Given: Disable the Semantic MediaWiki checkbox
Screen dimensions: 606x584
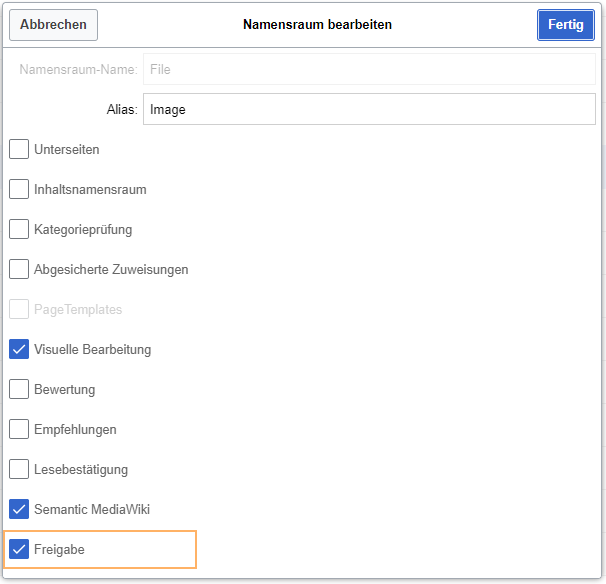Looking at the screenshot, I should point(19,509).
